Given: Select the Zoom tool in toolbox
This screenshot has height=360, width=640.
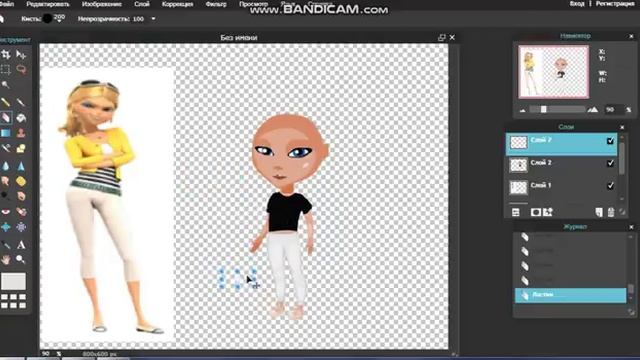Looking at the screenshot, I should click(x=21, y=259).
